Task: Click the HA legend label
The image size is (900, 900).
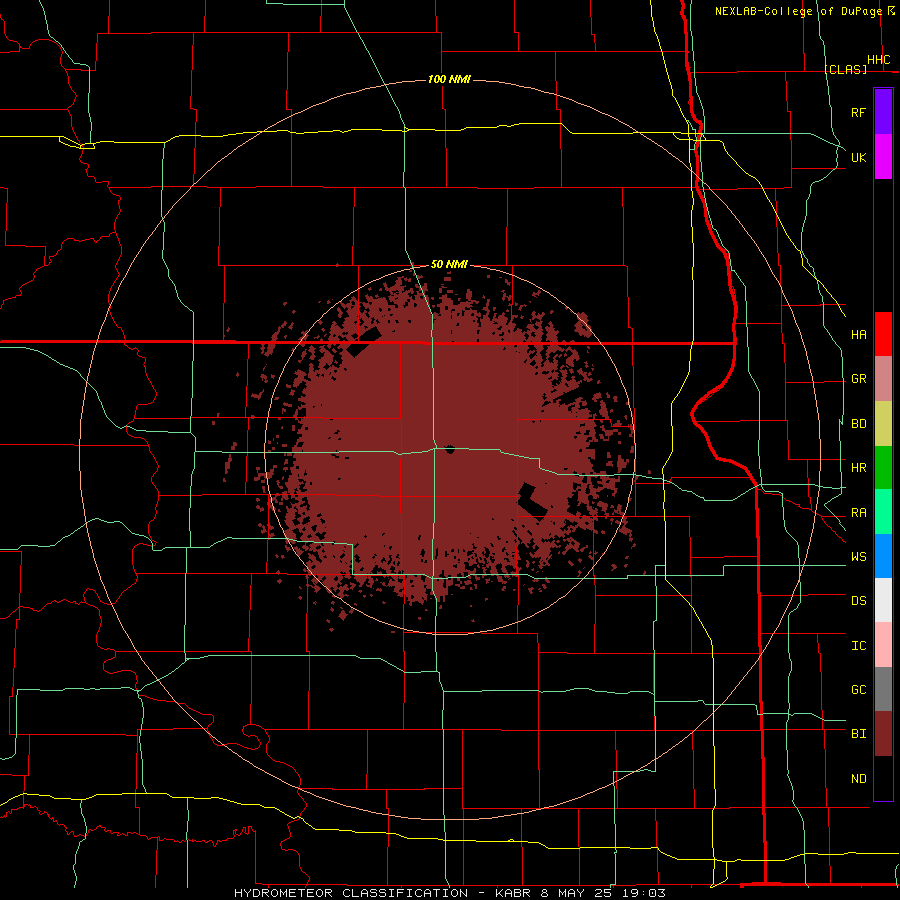Action: (859, 335)
